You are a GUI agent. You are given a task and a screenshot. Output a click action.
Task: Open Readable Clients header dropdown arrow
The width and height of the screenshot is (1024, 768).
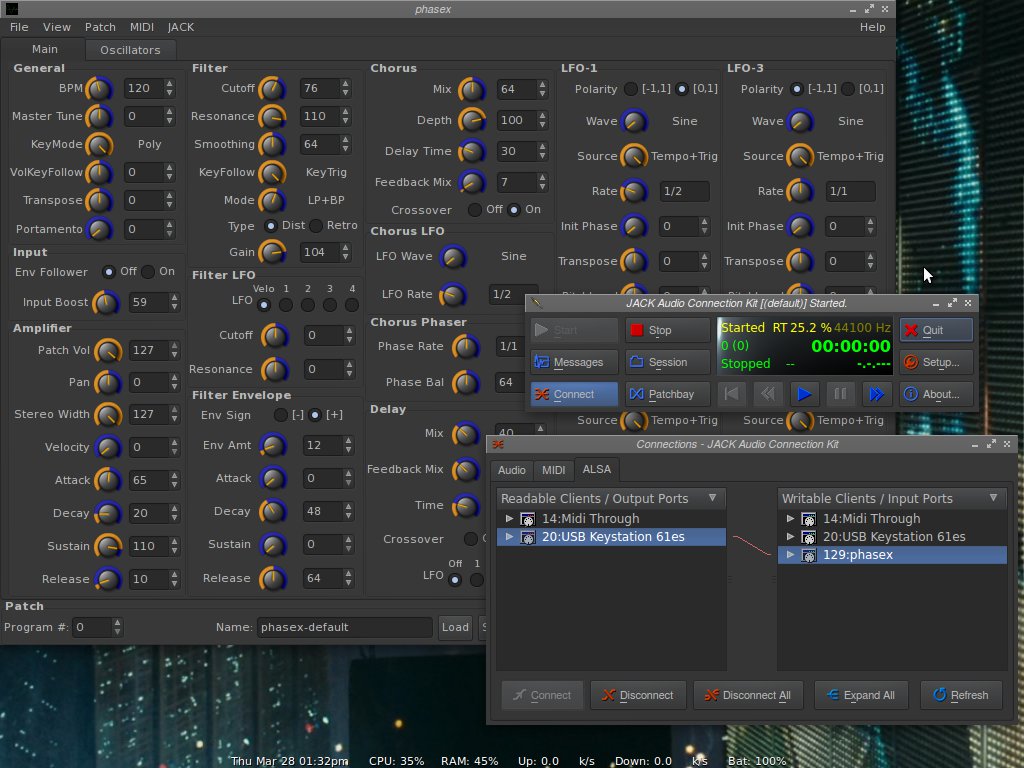point(713,498)
